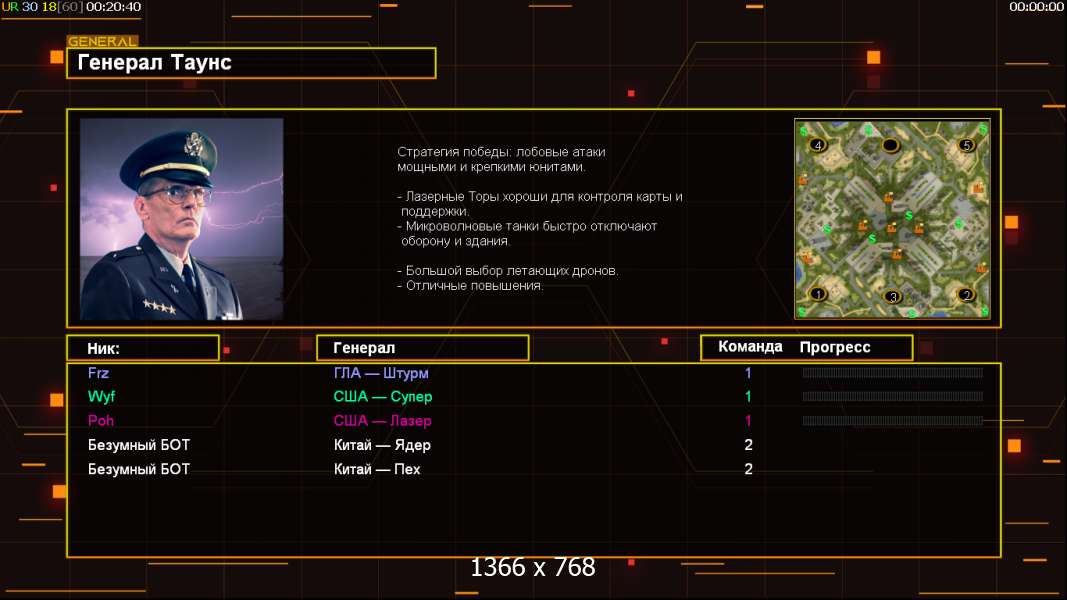
Task: Click the Генерал Таунс name box
Action: click(x=251, y=63)
